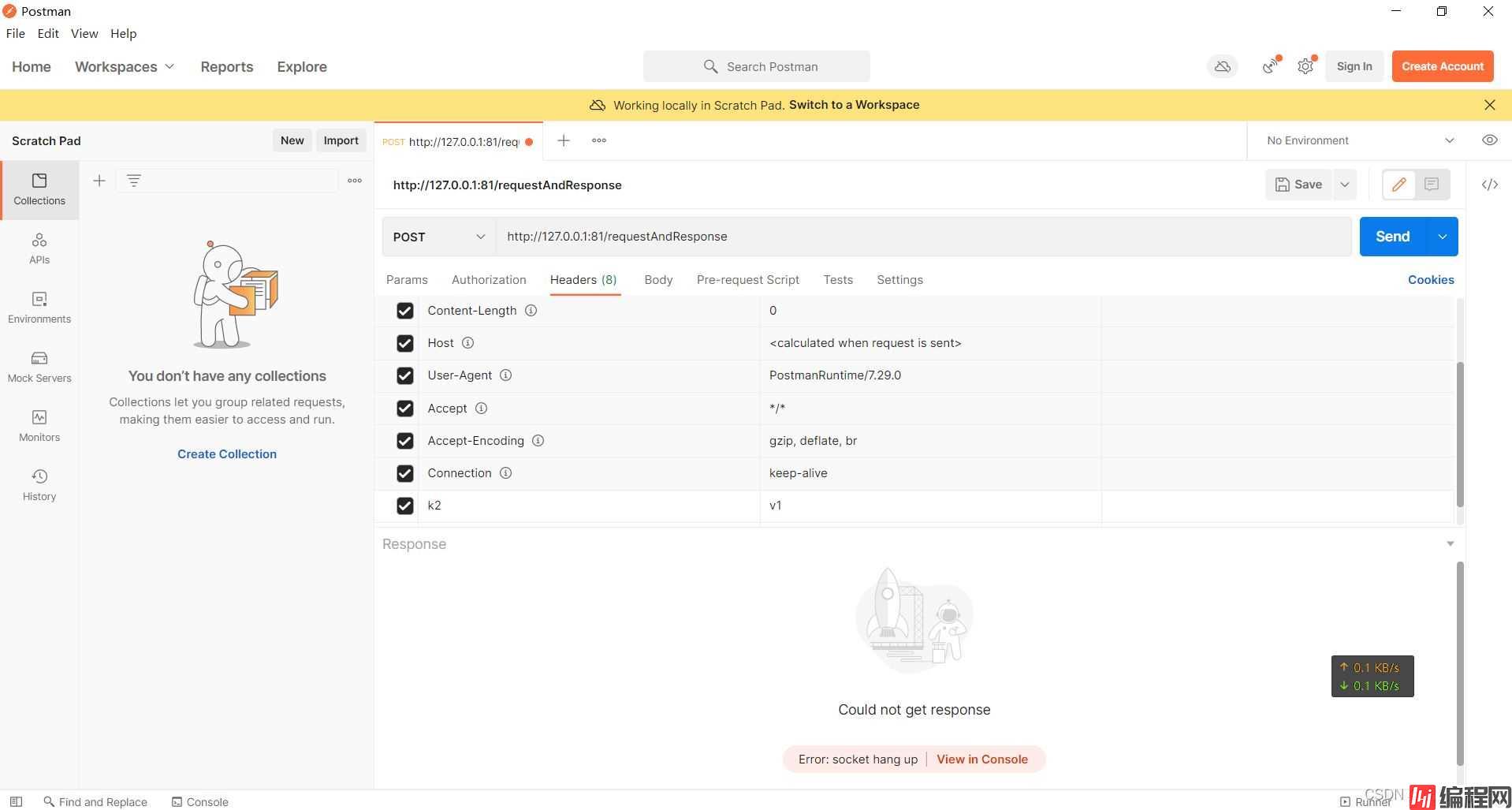Uncheck the User-Agent header
The width and height of the screenshot is (1512, 810).
coord(405,375)
